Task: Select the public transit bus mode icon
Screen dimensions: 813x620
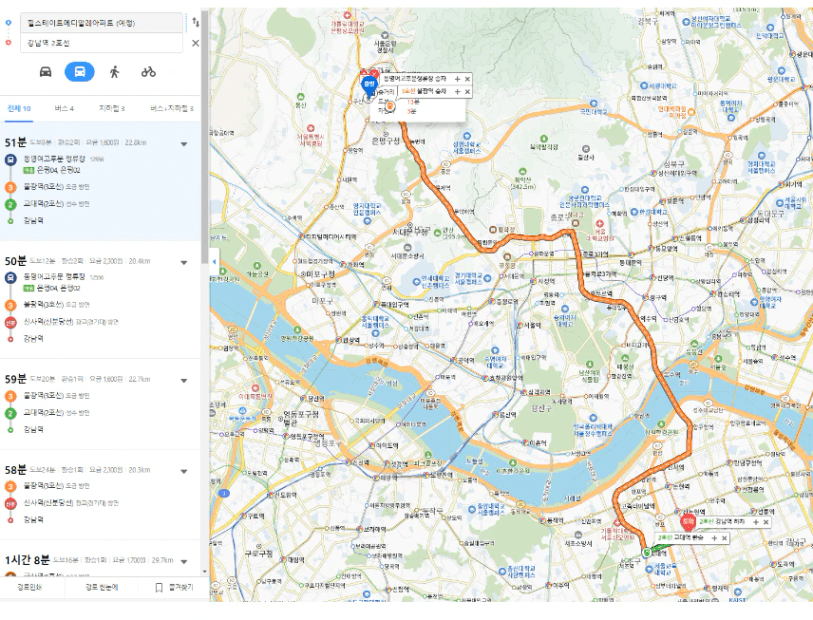Action: tap(79, 72)
